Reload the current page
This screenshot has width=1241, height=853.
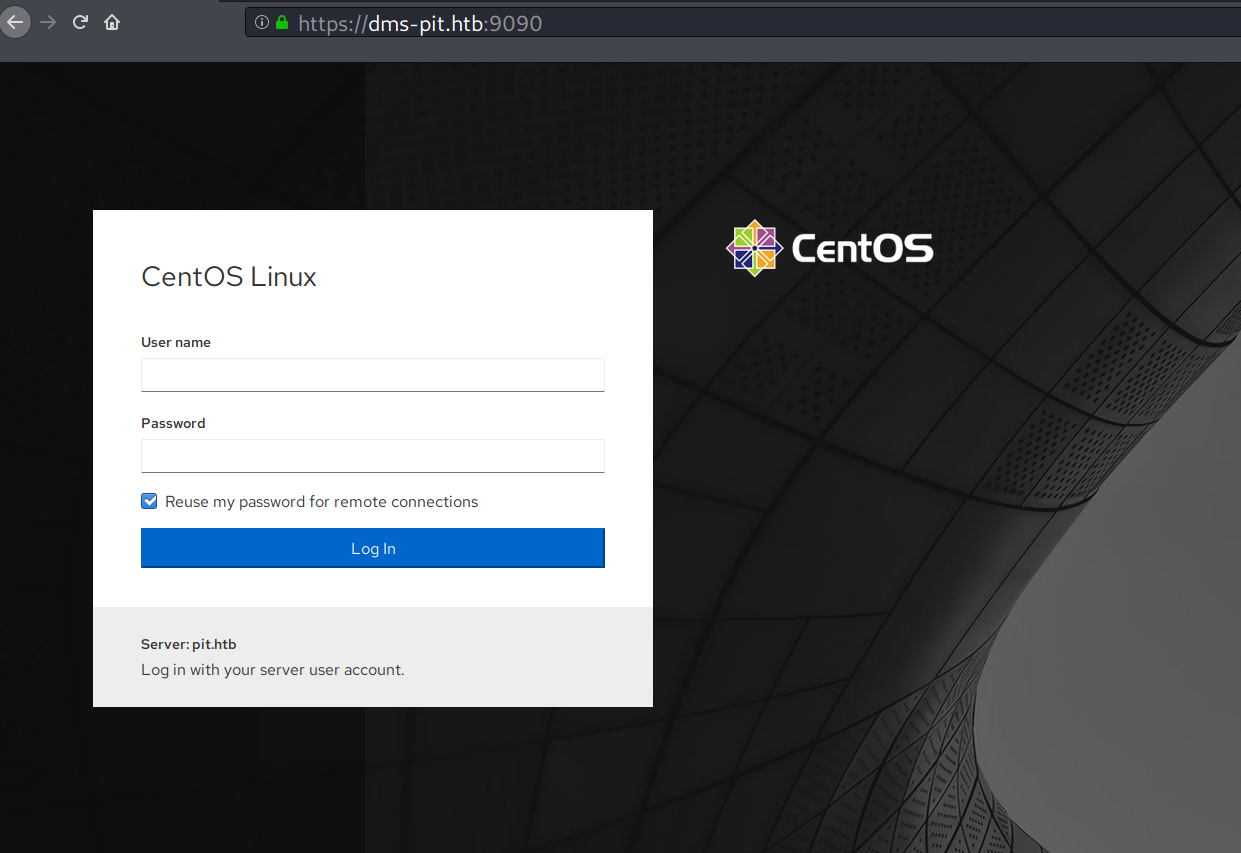tap(80, 22)
